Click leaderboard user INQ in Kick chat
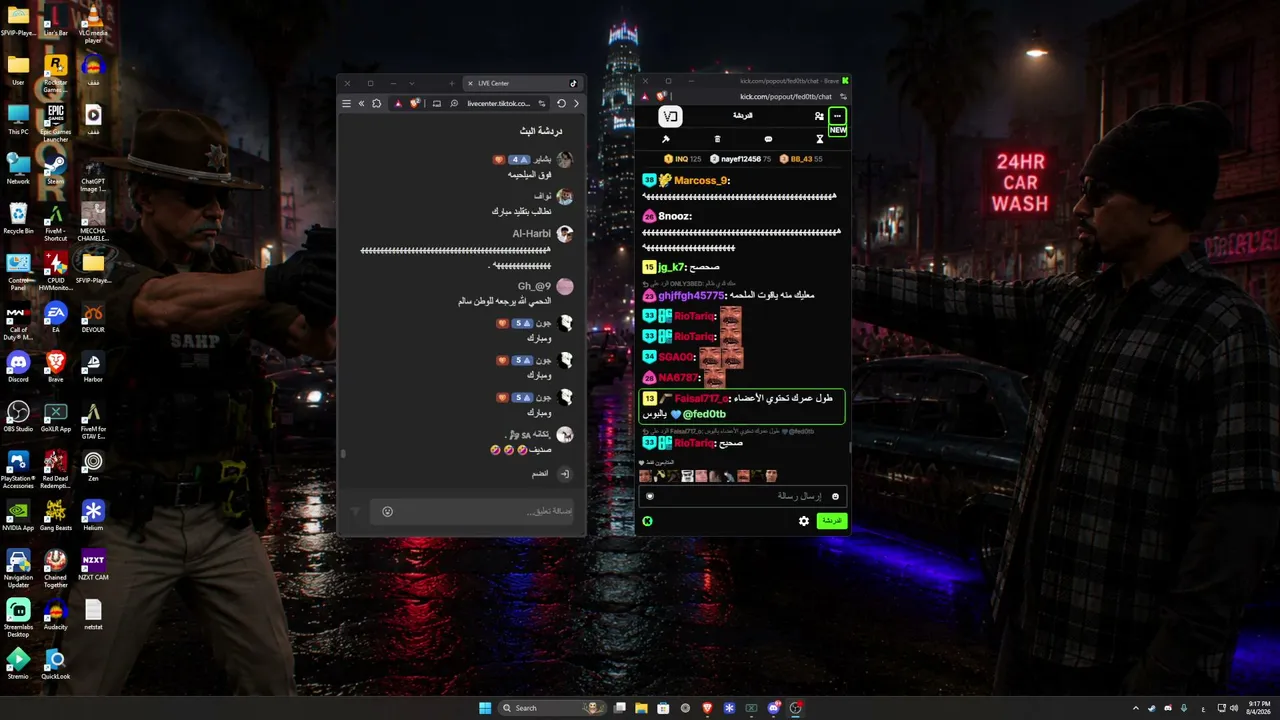Image resolution: width=1280 pixels, height=720 pixels. pos(682,159)
